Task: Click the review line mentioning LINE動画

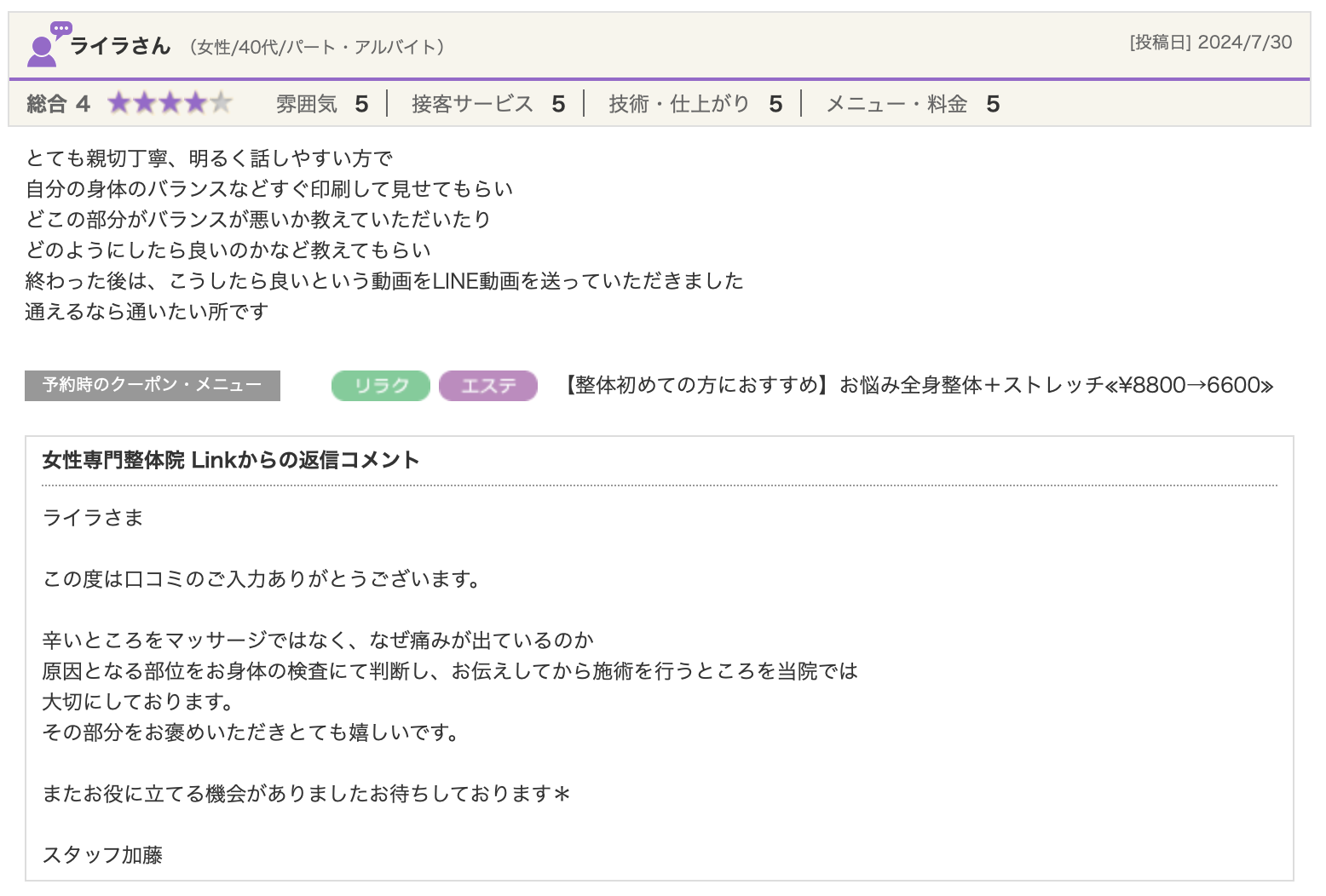Action: pos(384,281)
